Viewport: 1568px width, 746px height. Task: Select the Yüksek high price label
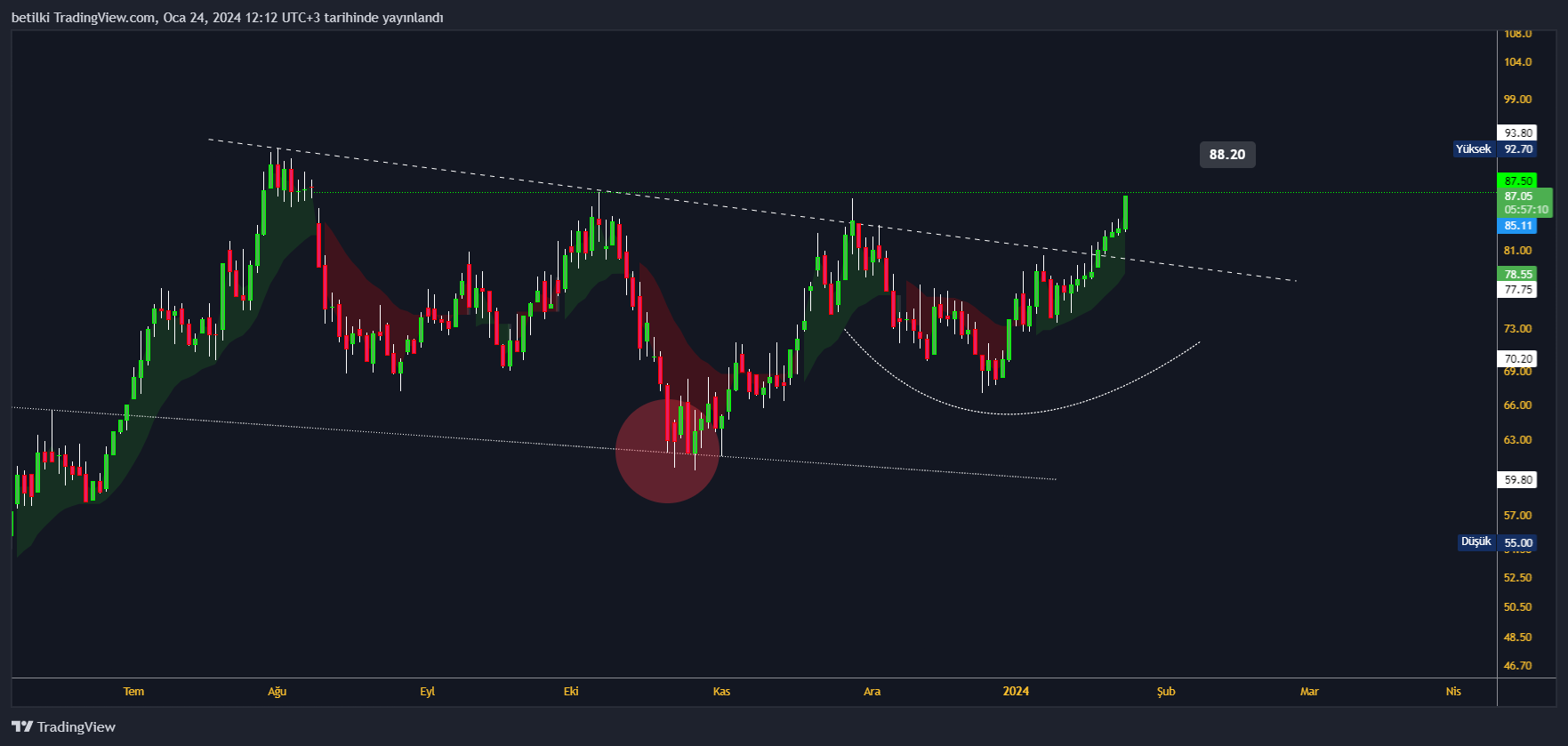pyautogui.click(x=1473, y=149)
